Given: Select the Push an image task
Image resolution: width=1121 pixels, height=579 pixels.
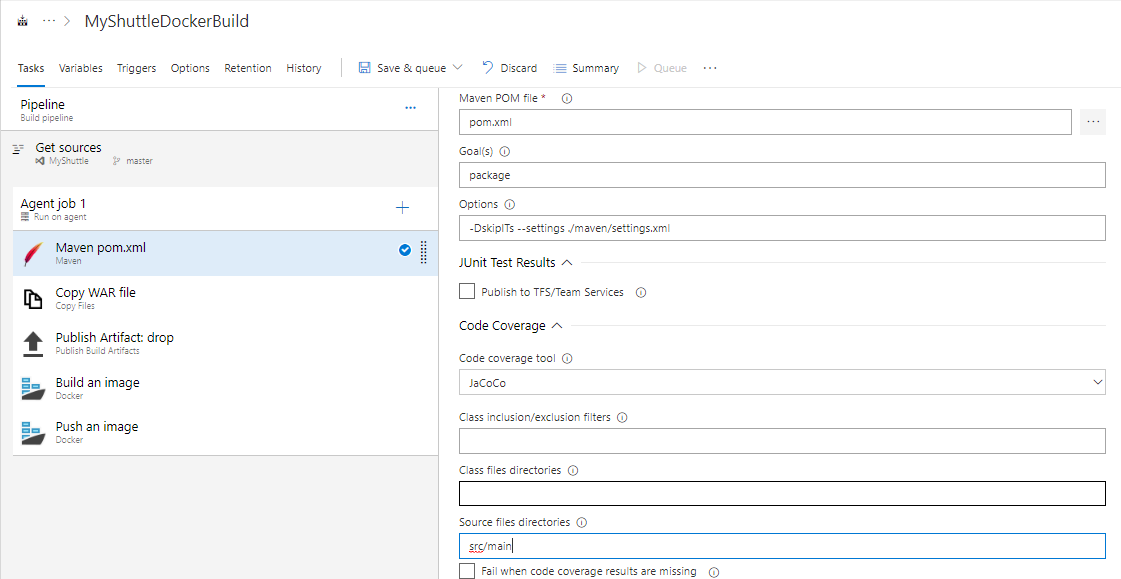Looking at the screenshot, I should click(225, 432).
